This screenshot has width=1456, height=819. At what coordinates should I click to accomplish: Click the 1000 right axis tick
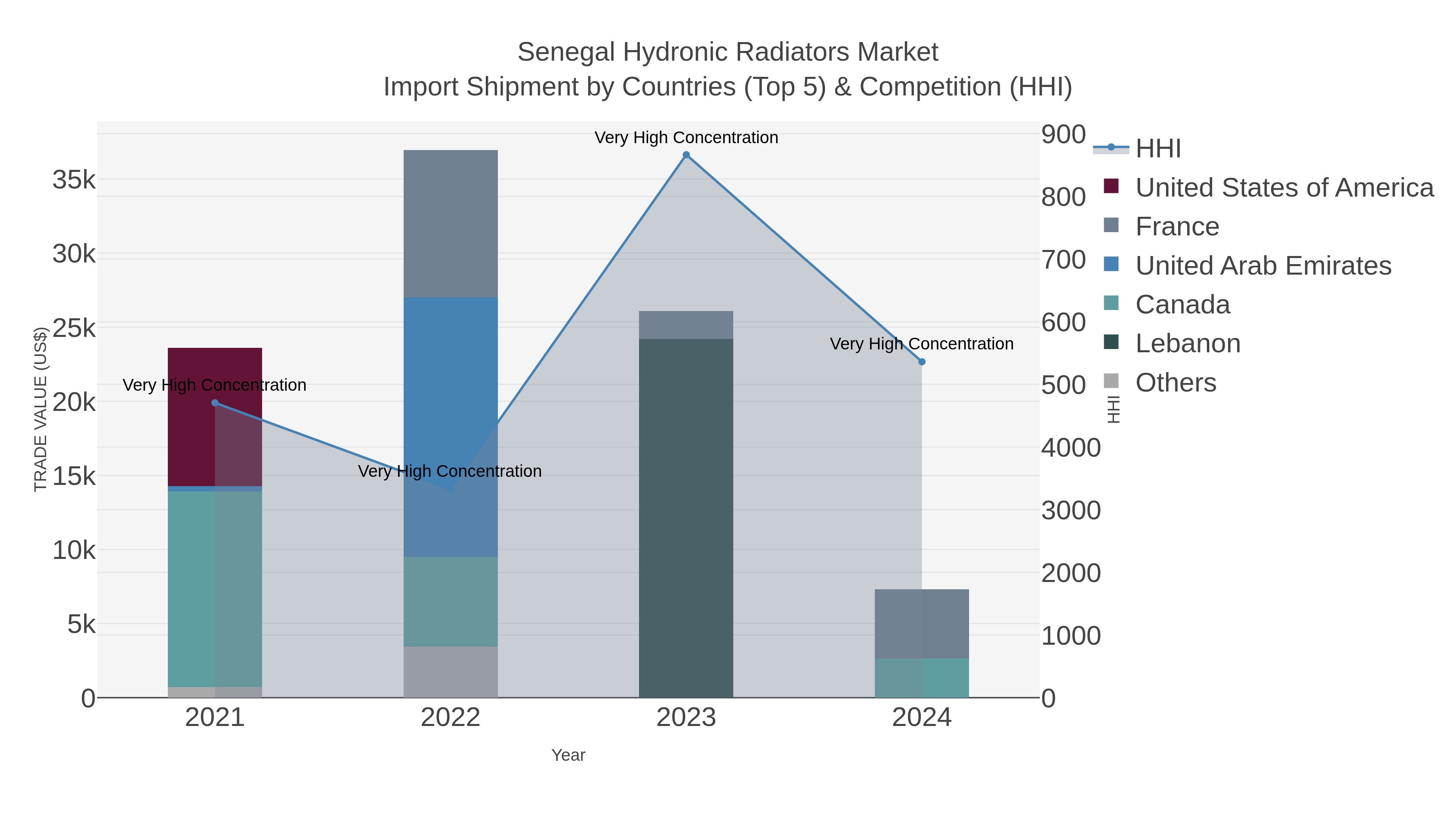tap(1071, 636)
